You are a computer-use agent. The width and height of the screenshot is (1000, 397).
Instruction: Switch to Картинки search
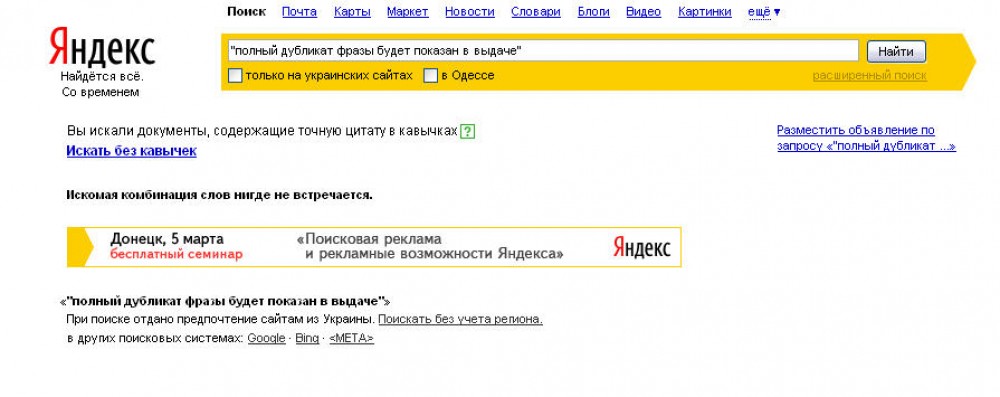tap(705, 11)
